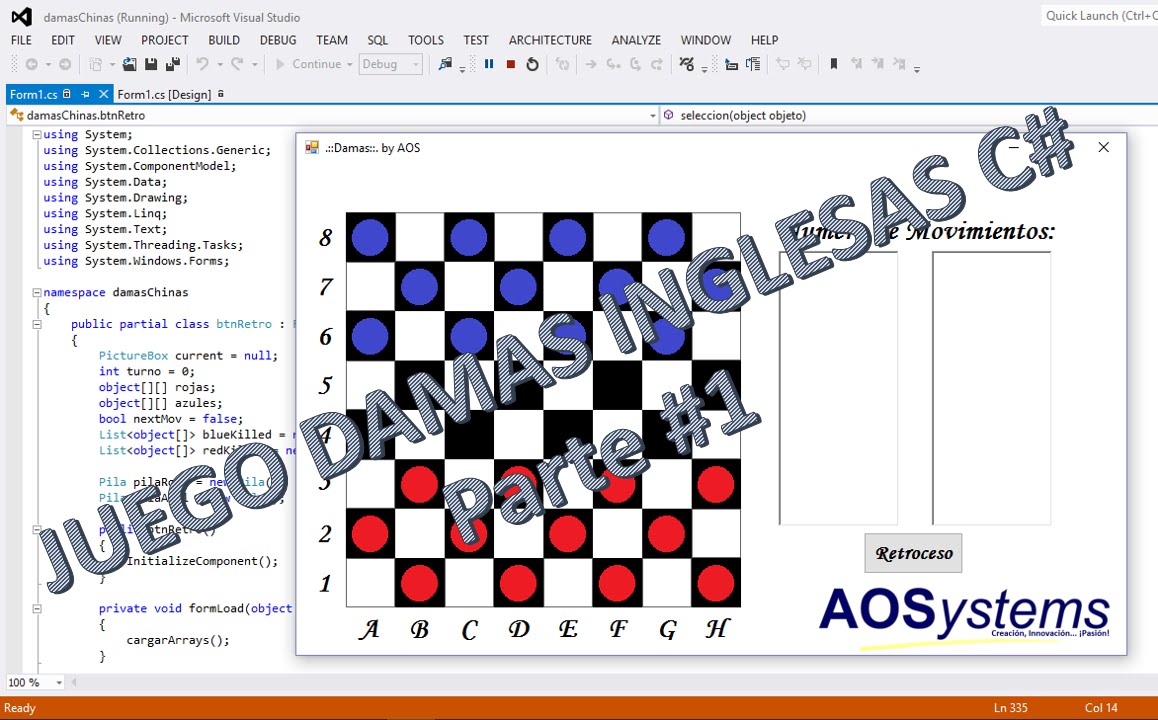
Task: Click the Visual Studio logo icon
Action: click(x=21, y=16)
